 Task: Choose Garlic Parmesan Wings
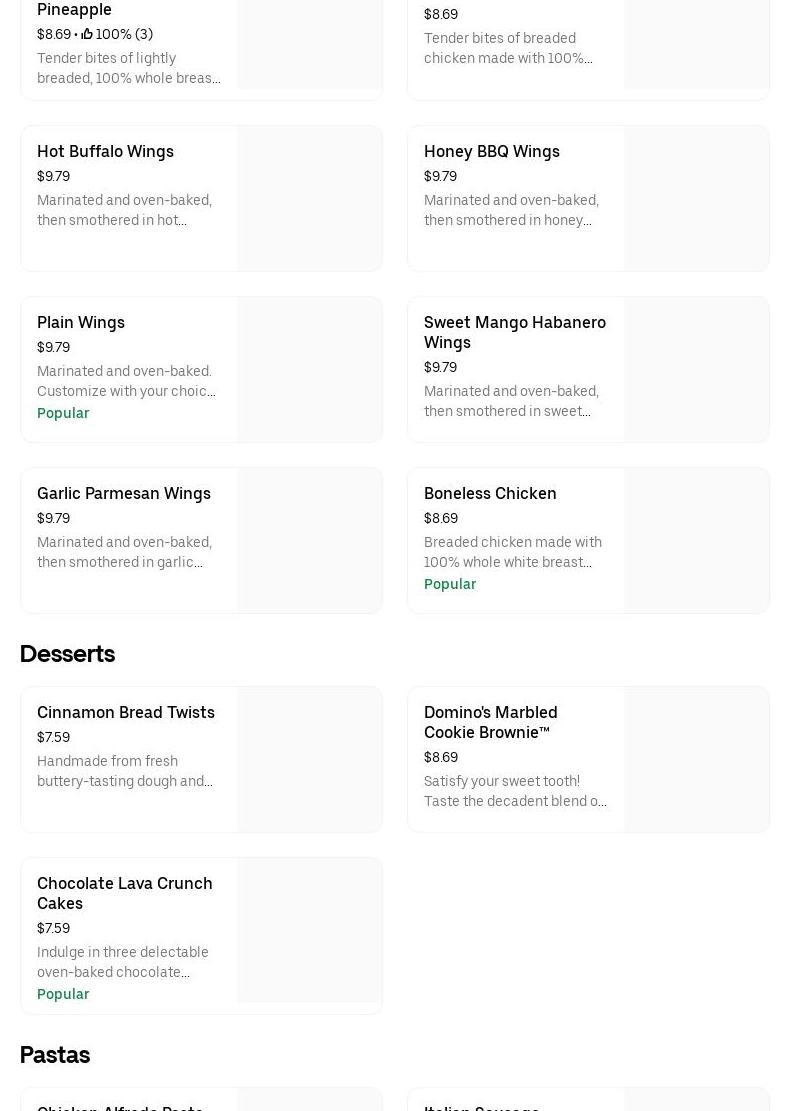click(x=124, y=493)
